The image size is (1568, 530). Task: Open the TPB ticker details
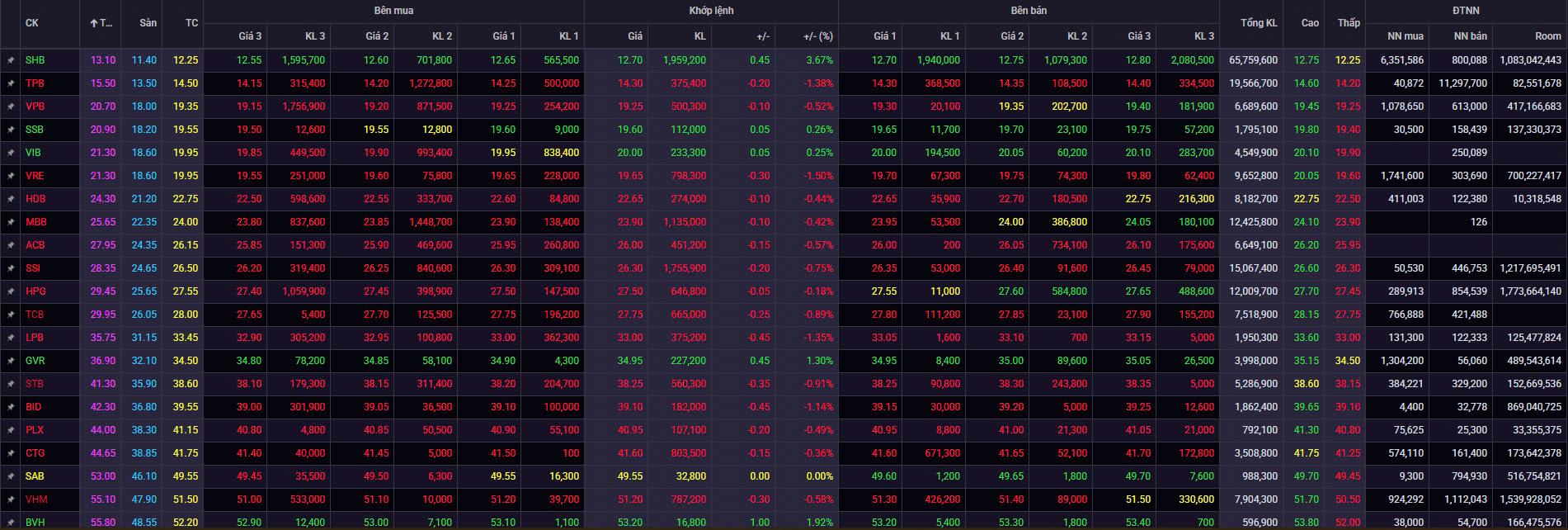coord(35,83)
